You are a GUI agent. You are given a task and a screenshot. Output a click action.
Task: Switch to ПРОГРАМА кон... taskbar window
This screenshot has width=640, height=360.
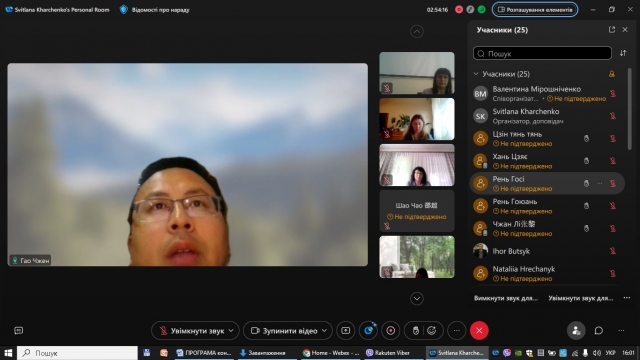pyautogui.click(x=204, y=353)
